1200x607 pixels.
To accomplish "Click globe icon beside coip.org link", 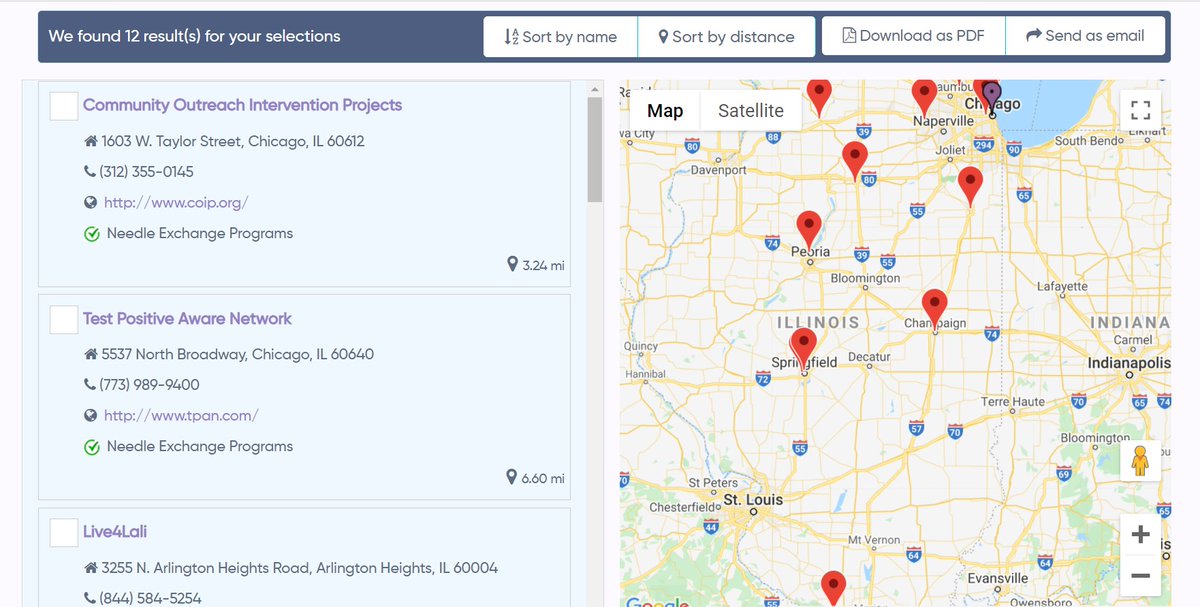I will point(91,202).
